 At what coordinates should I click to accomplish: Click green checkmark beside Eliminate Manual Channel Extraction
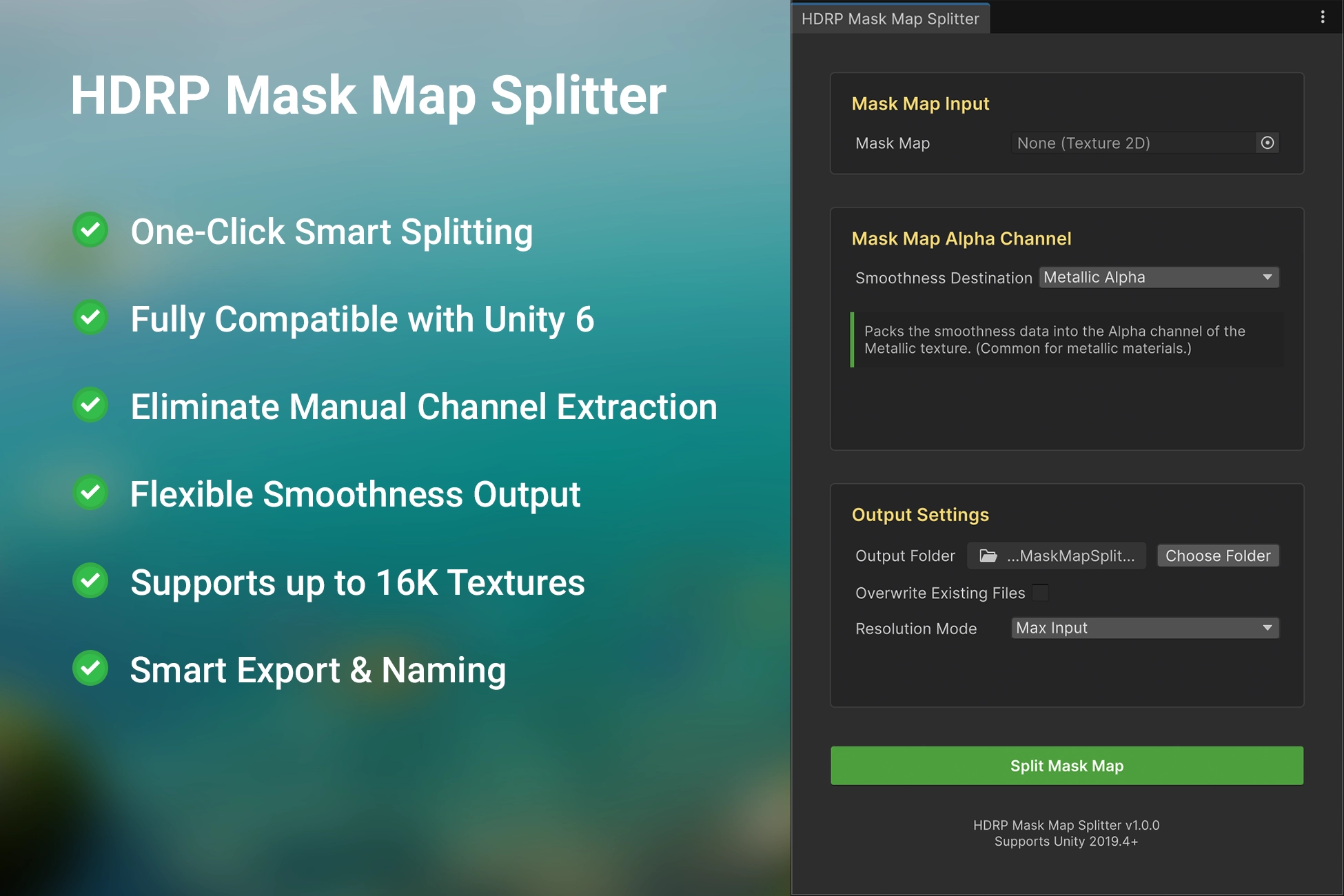pos(90,405)
